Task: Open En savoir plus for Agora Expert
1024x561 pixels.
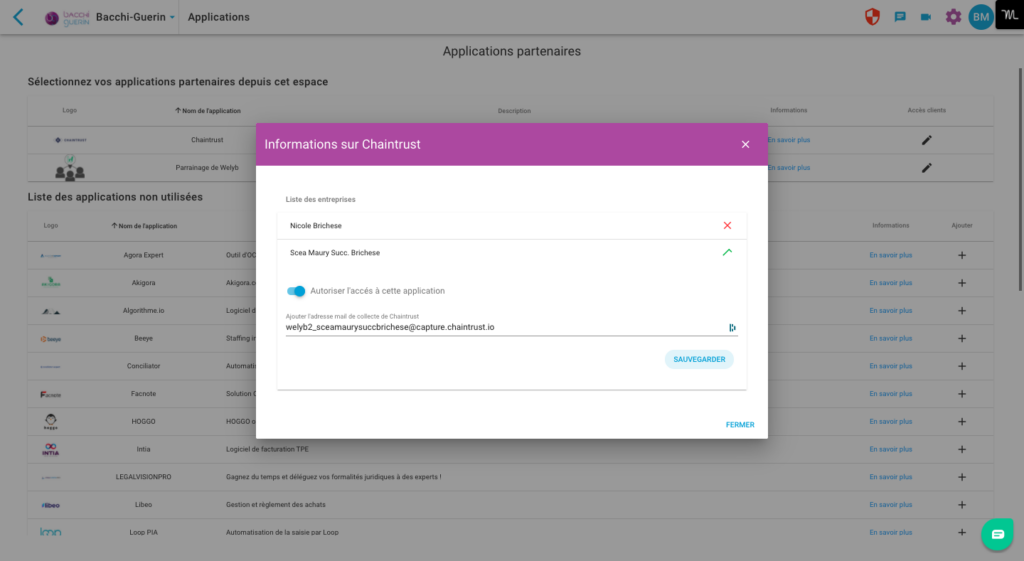Action: 890,255
